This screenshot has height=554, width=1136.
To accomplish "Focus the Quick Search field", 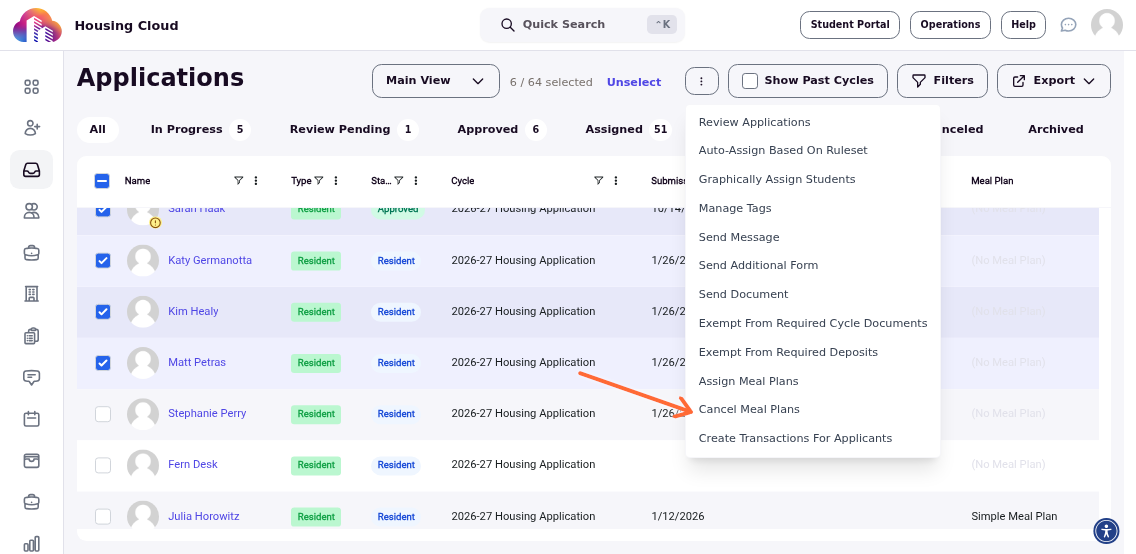I will tap(582, 25).
